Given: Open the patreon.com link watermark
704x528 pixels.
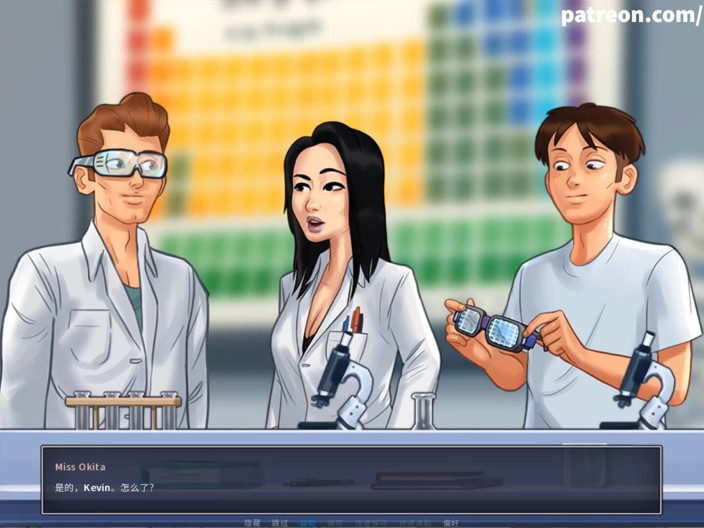Looking at the screenshot, I should 632,16.
